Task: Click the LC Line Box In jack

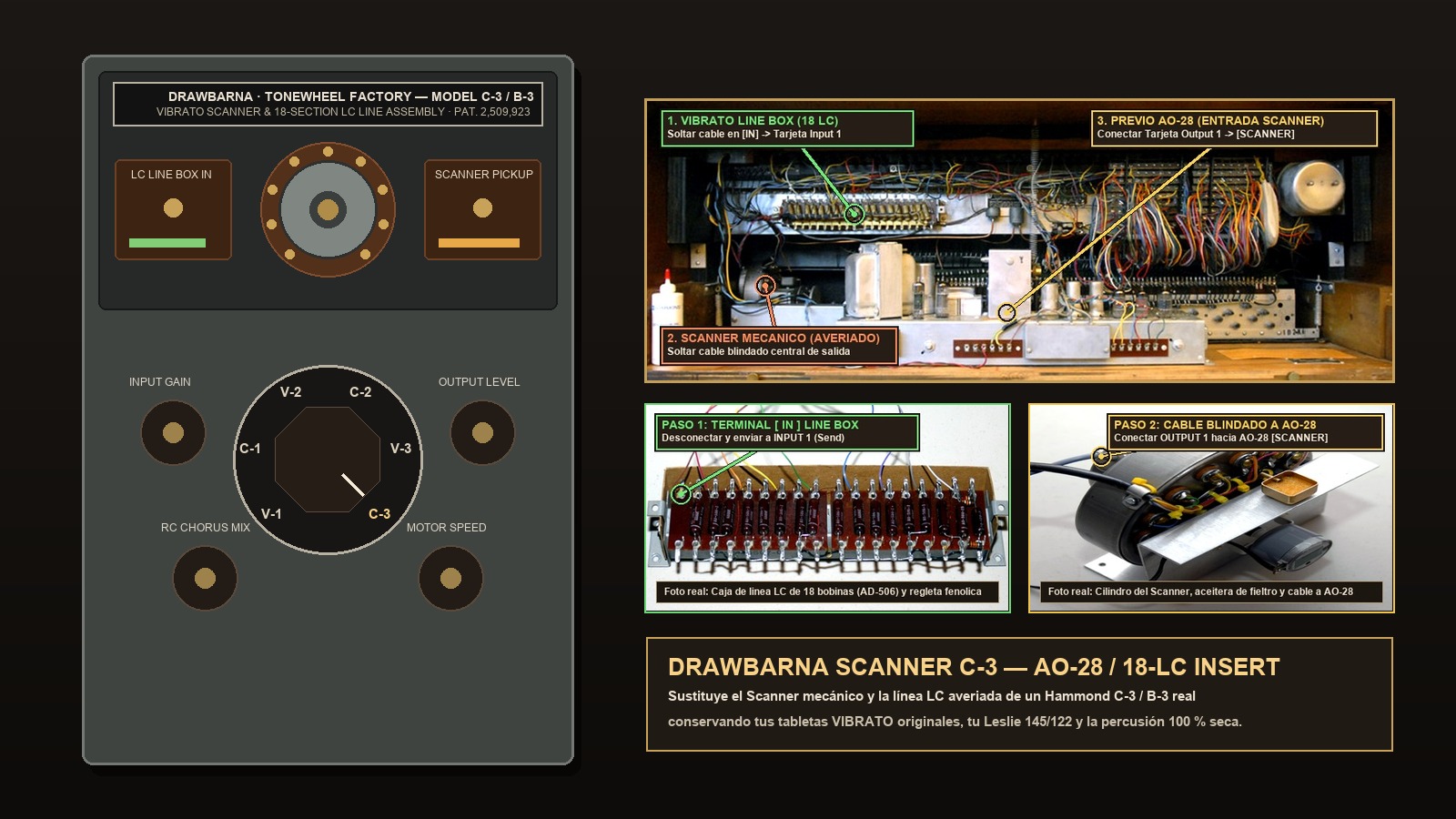Action: click(173, 208)
